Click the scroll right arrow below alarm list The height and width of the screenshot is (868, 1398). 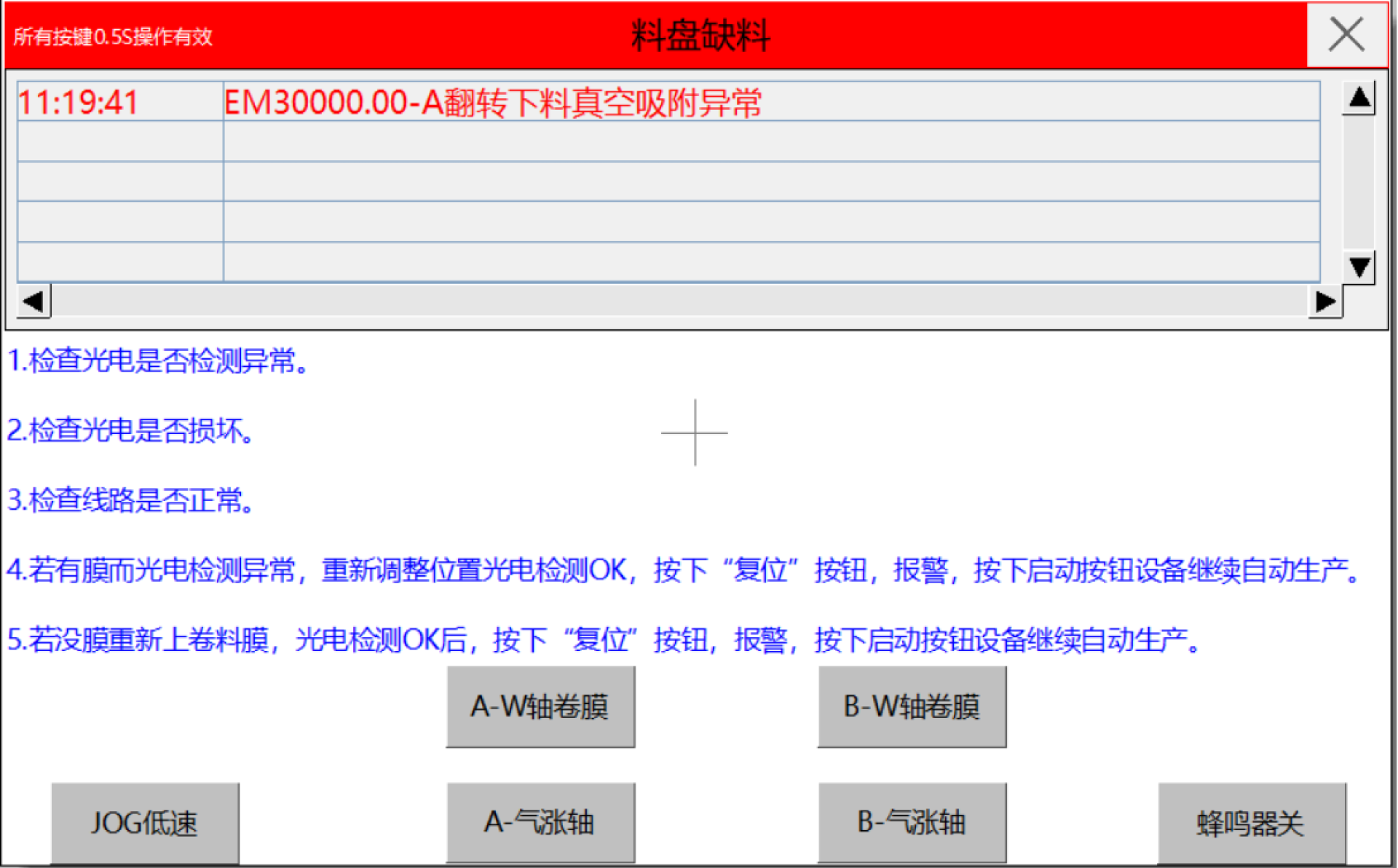click(1325, 301)
